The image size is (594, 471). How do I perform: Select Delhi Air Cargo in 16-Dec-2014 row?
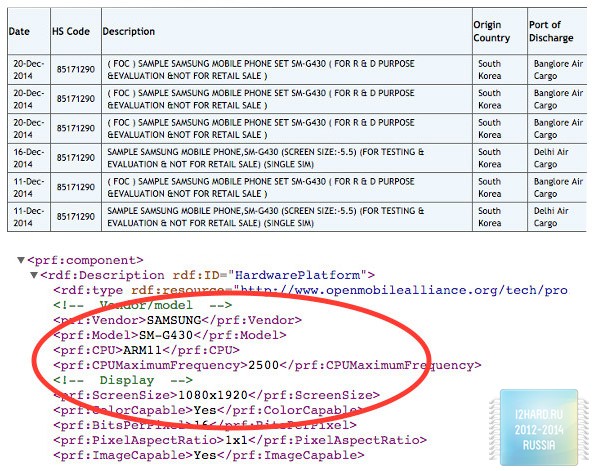coord(557,158)
